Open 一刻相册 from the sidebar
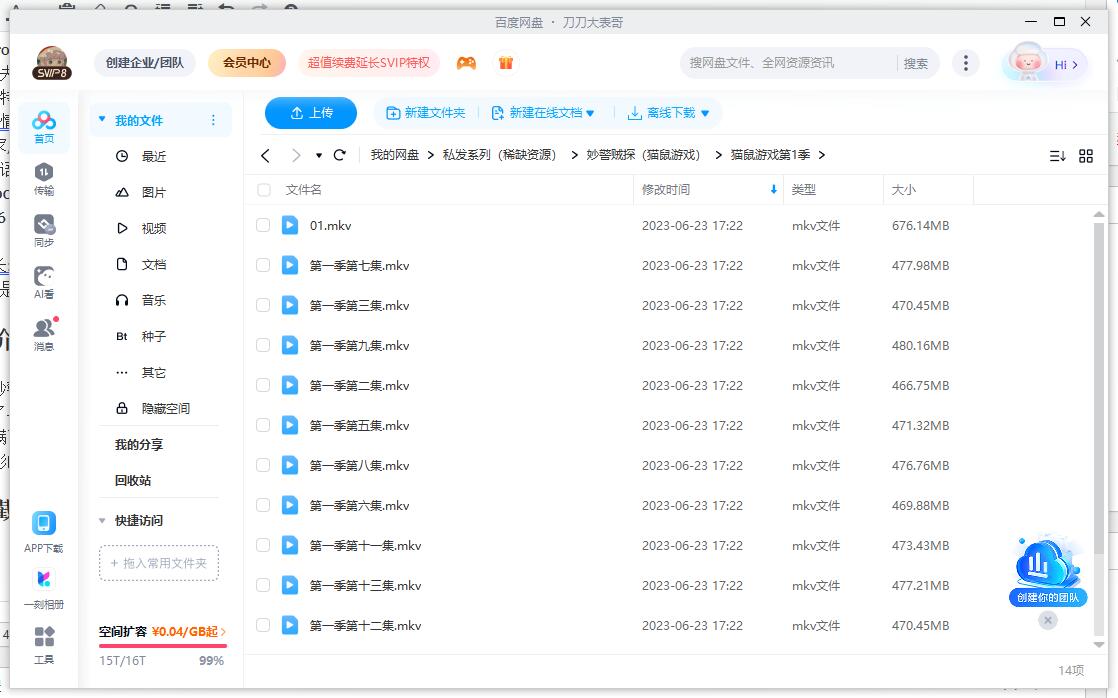The height and width of the screenshot is (698, 1118). (43, 590)
